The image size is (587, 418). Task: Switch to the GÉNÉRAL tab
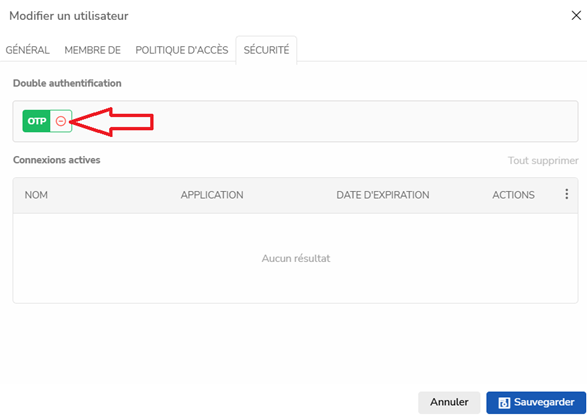[27, 50]
